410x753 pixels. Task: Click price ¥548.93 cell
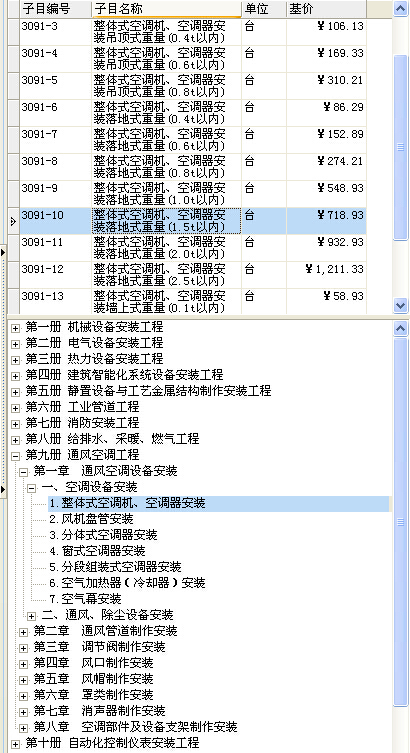pos(326,194)
